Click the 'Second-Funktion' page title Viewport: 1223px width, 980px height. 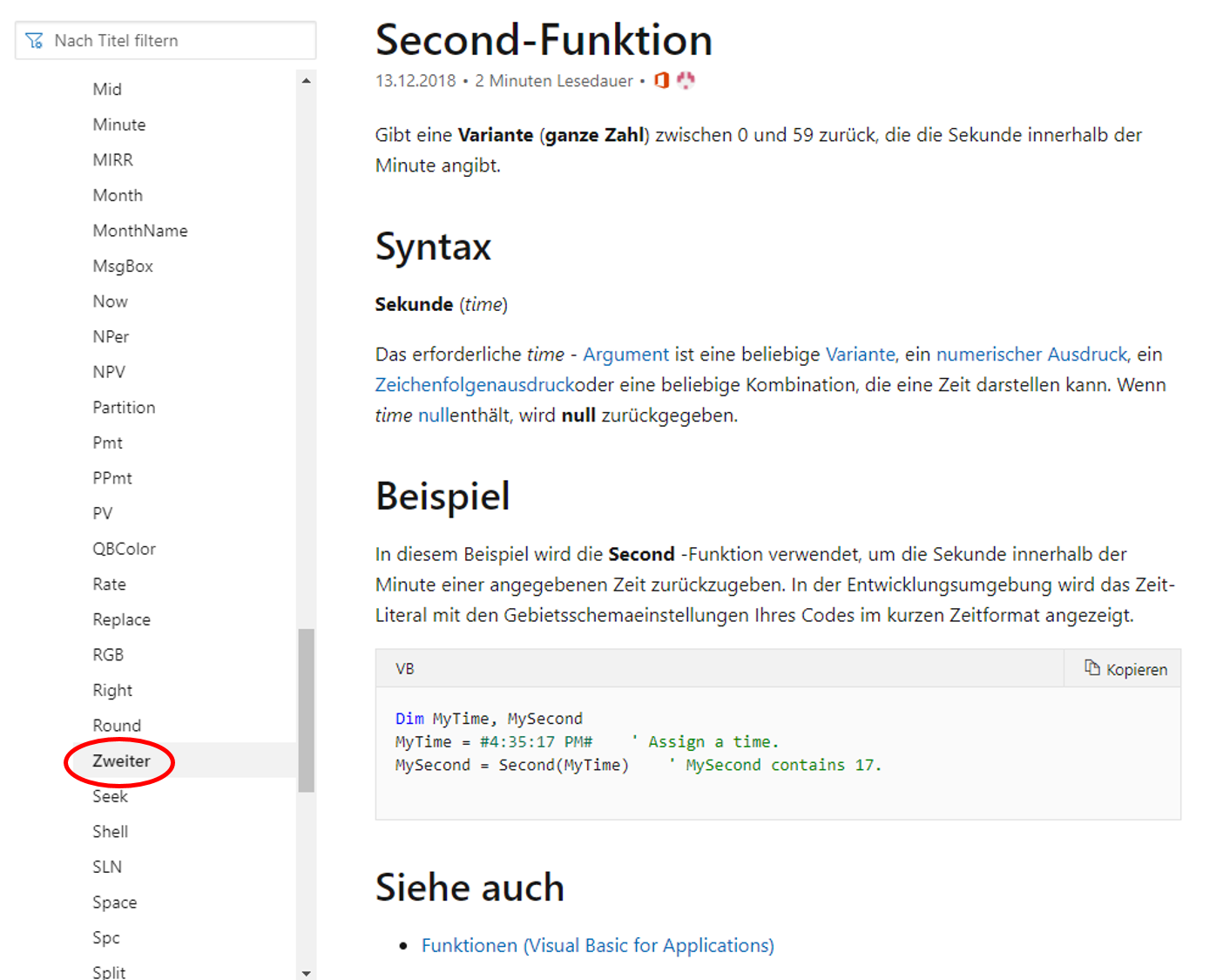544,40
